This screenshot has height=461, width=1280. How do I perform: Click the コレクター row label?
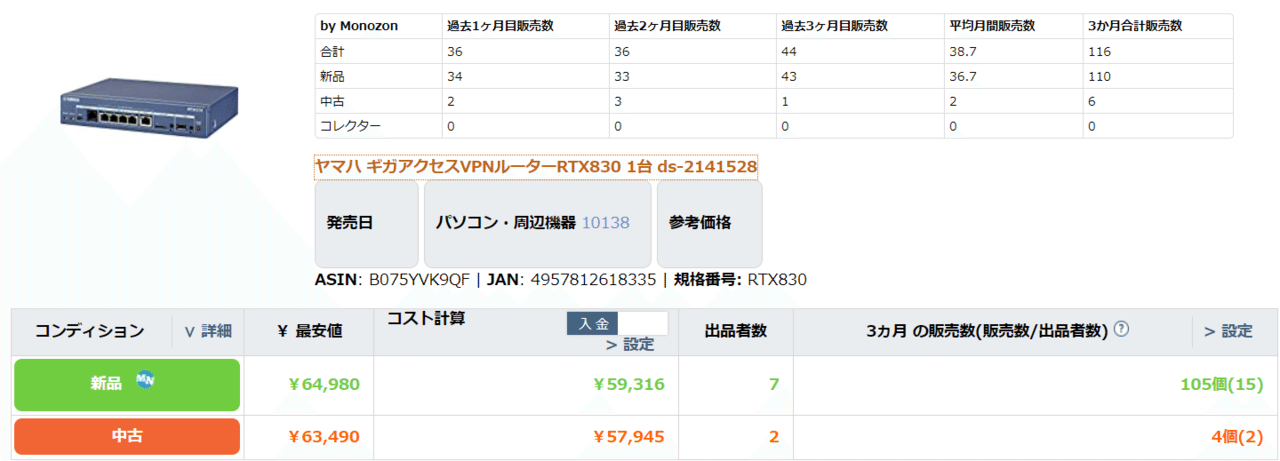(x=349, y=126)
